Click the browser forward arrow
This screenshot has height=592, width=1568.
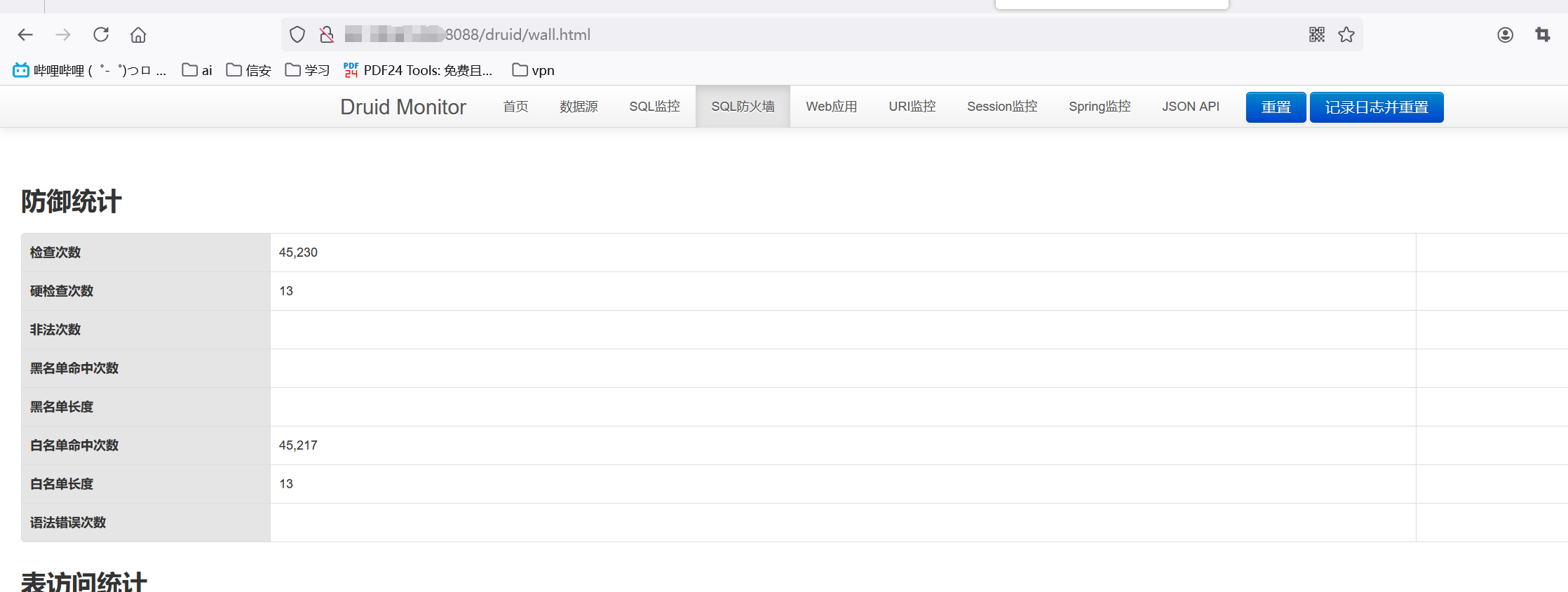pos(63,34)
